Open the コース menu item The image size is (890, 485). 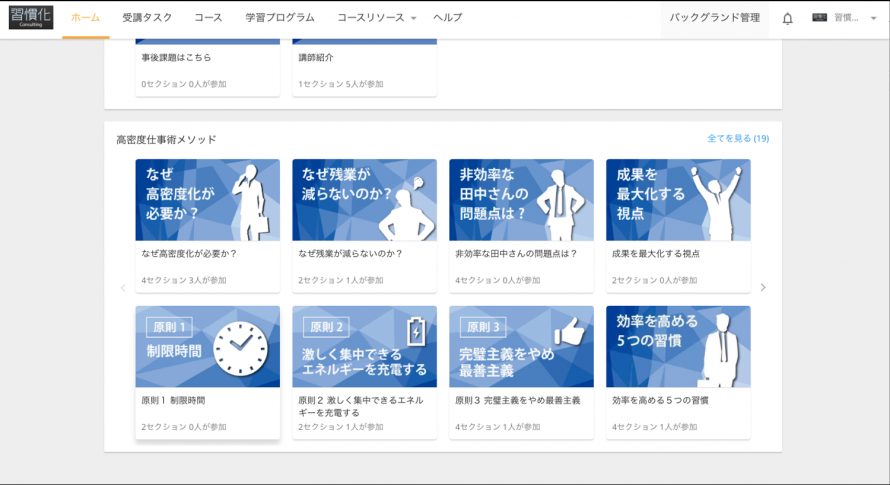208,18
